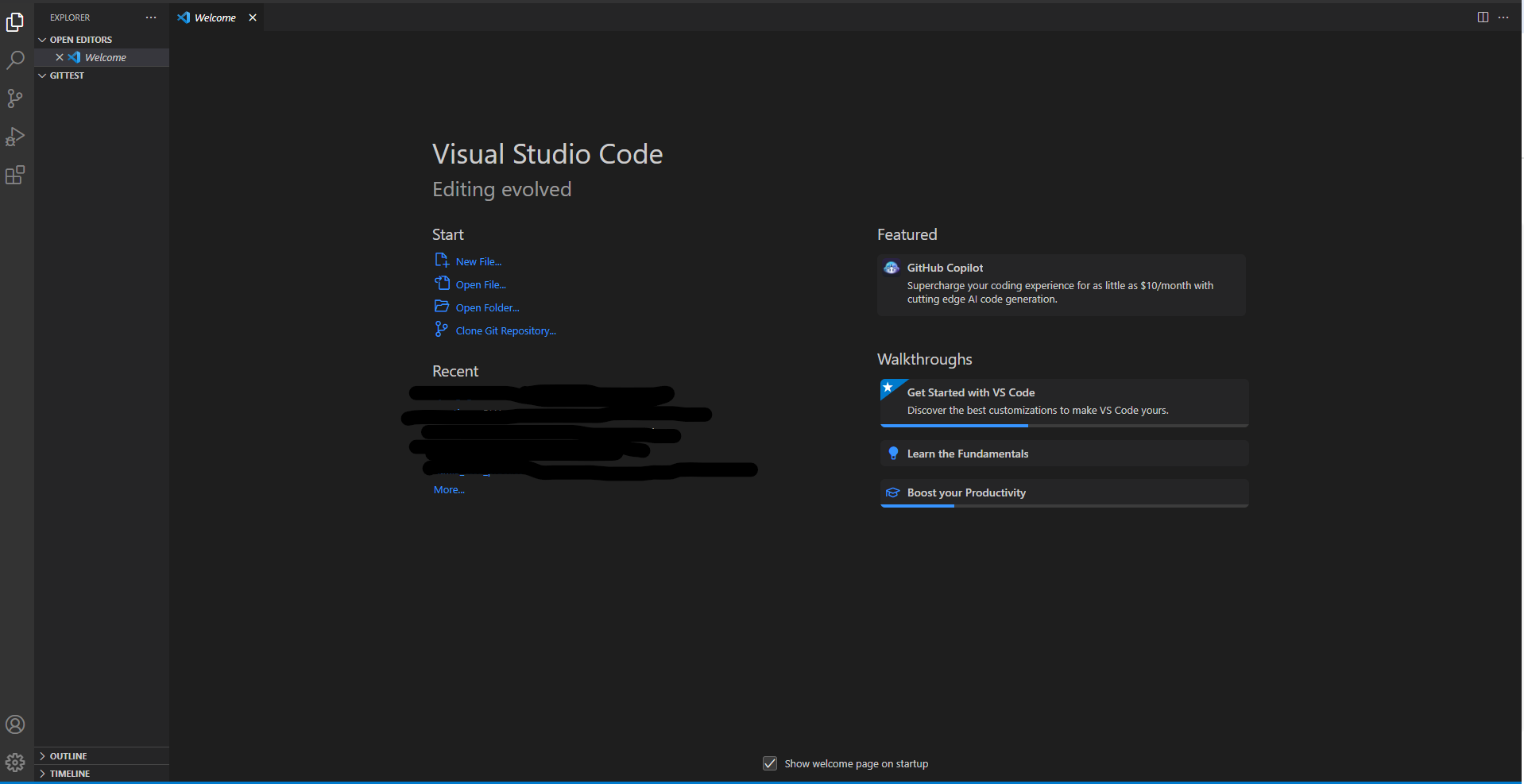Close the Welcome tab

(x=253, y=17)
